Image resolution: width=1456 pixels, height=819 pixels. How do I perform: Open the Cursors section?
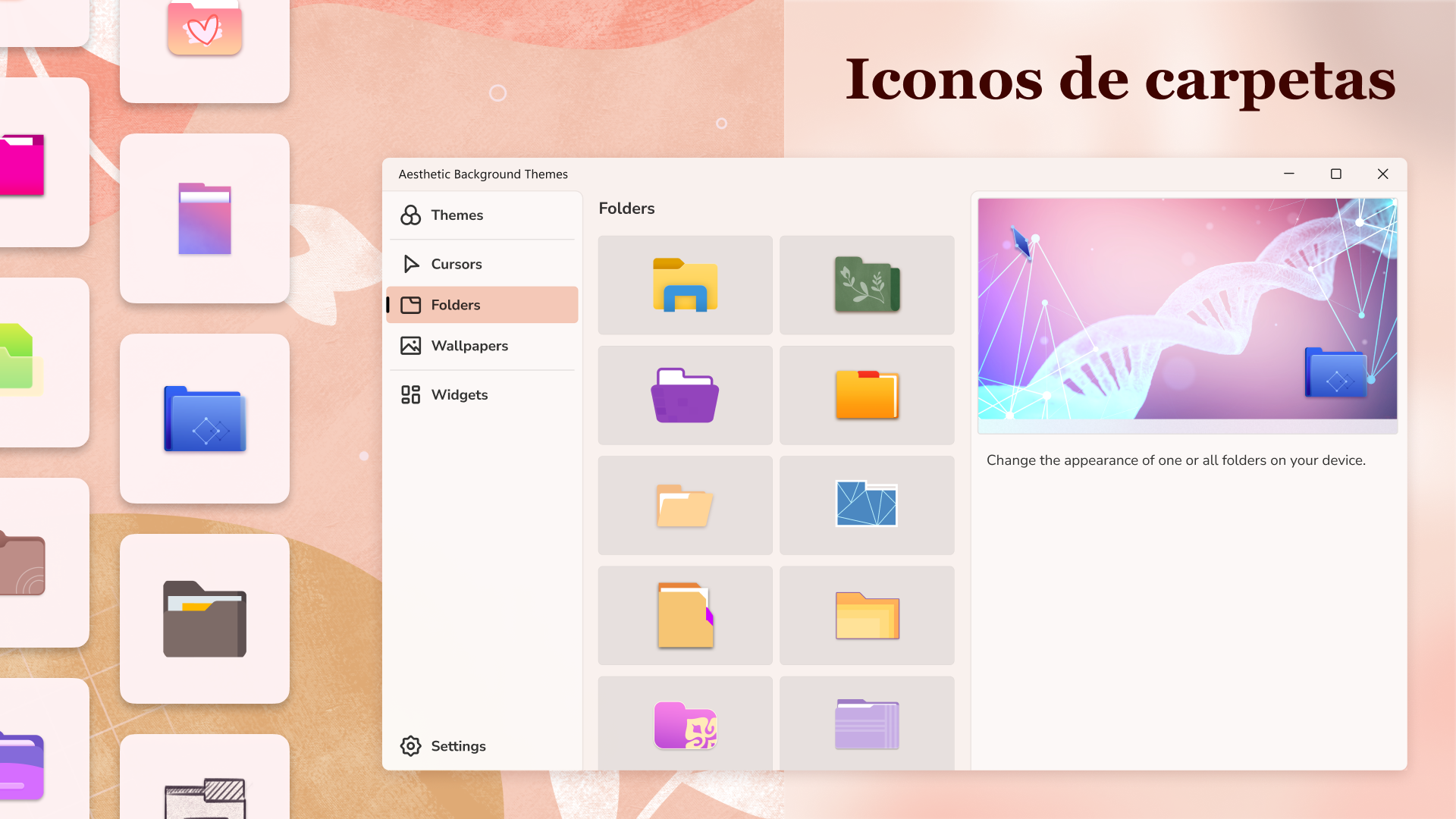[x=482, y=264]
